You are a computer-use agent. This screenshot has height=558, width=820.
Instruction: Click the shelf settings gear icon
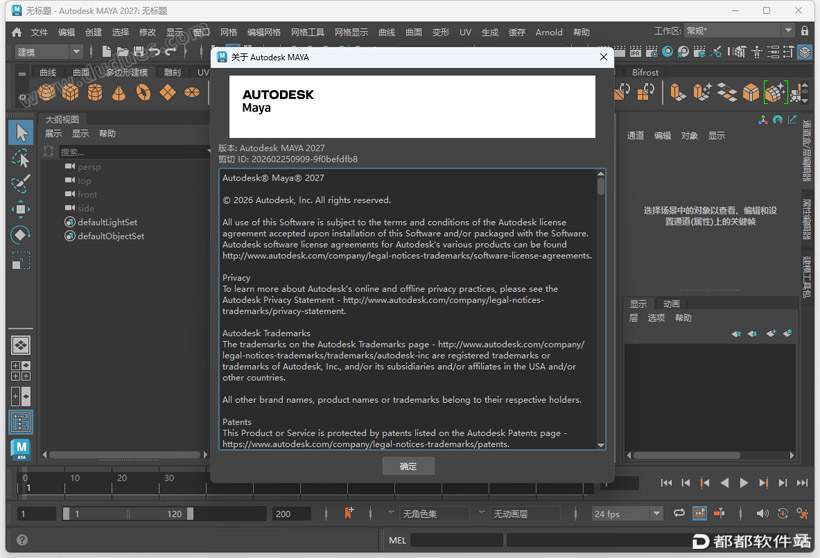pyautogui.click(x=22, y=97)
